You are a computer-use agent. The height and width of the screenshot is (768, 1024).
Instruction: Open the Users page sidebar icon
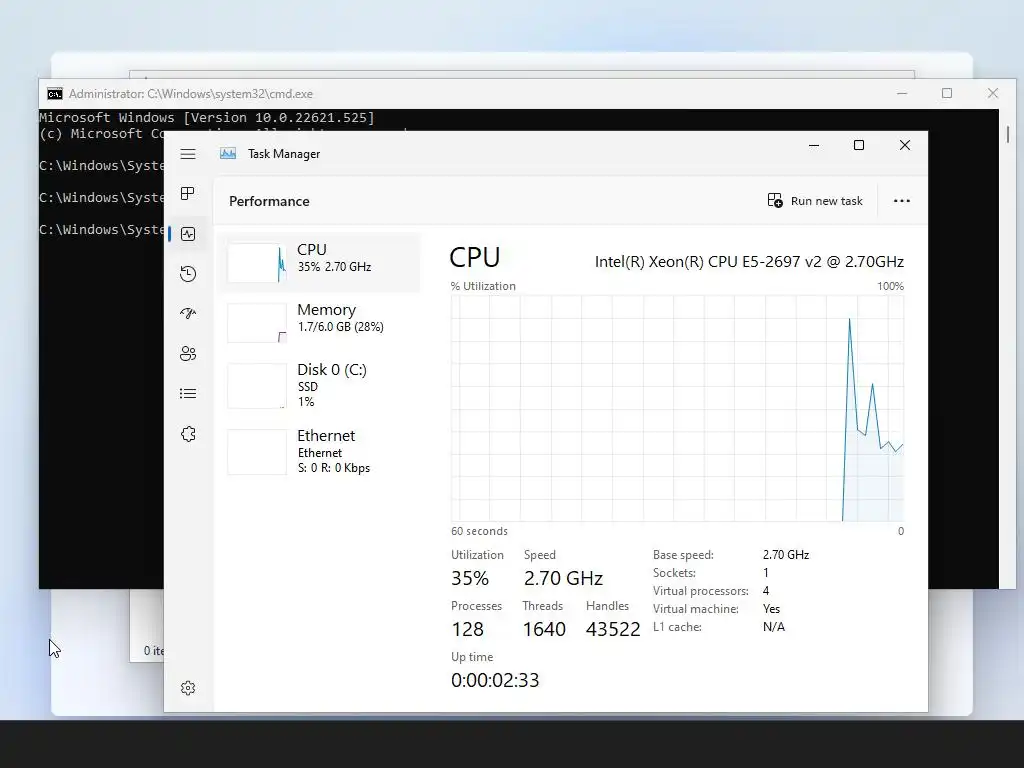188,354
